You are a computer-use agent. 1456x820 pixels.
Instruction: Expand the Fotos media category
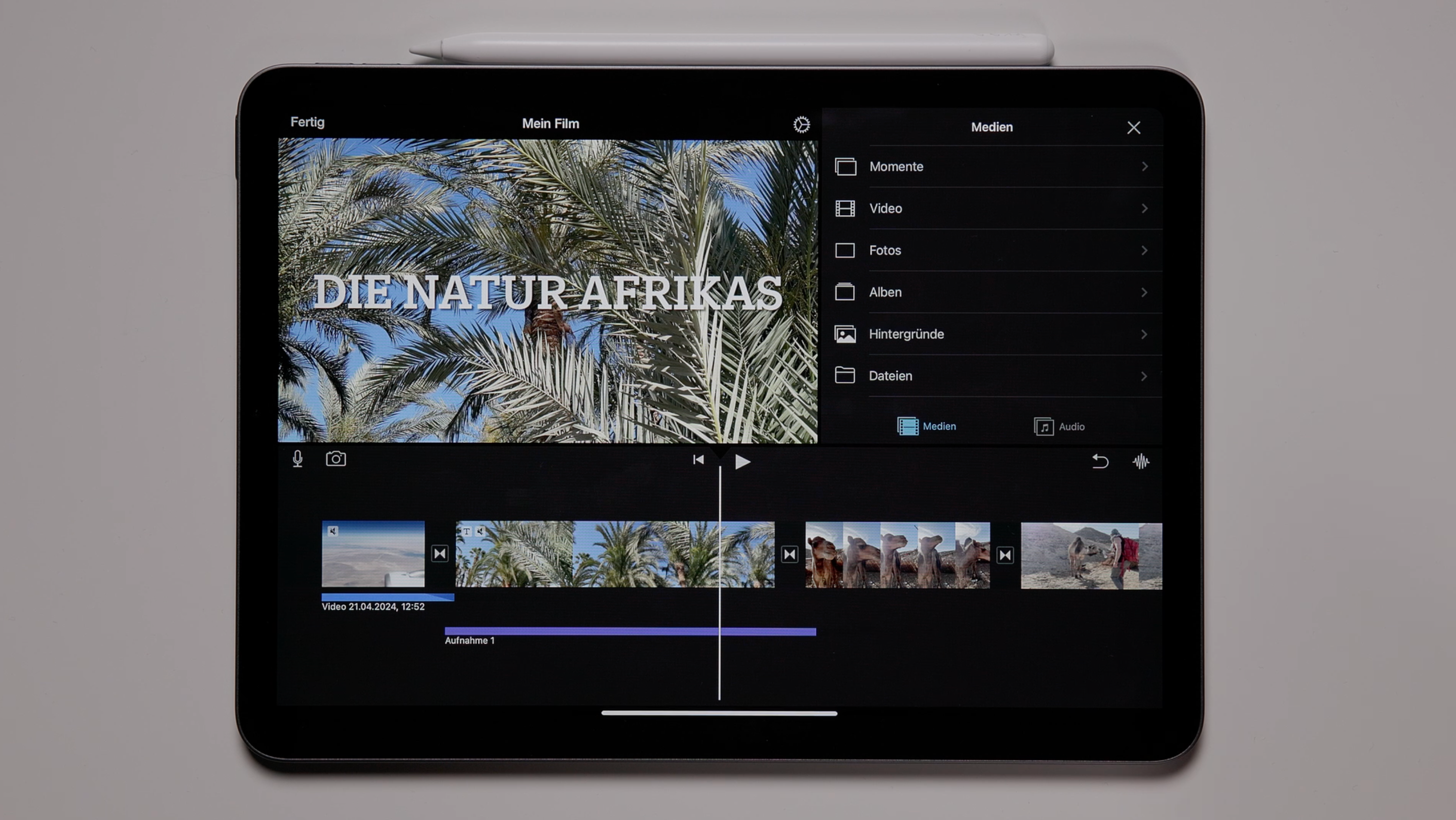[1014, 250]
